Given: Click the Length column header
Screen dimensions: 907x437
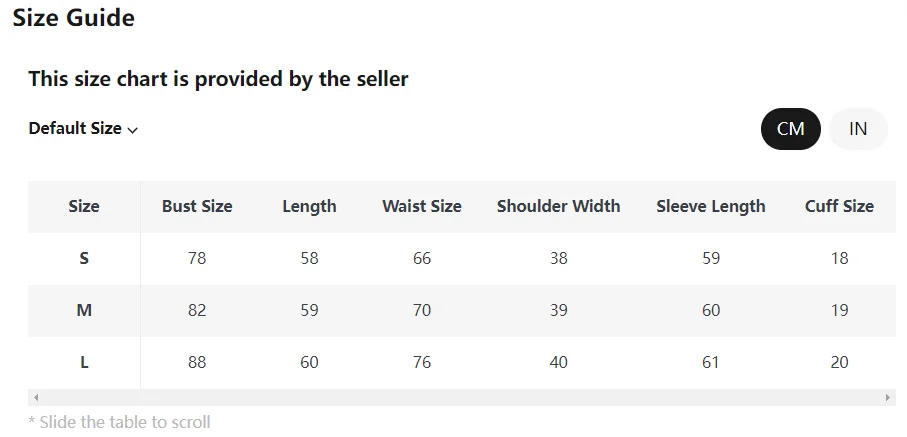Looking at the screenshot, I should [309, 207].
